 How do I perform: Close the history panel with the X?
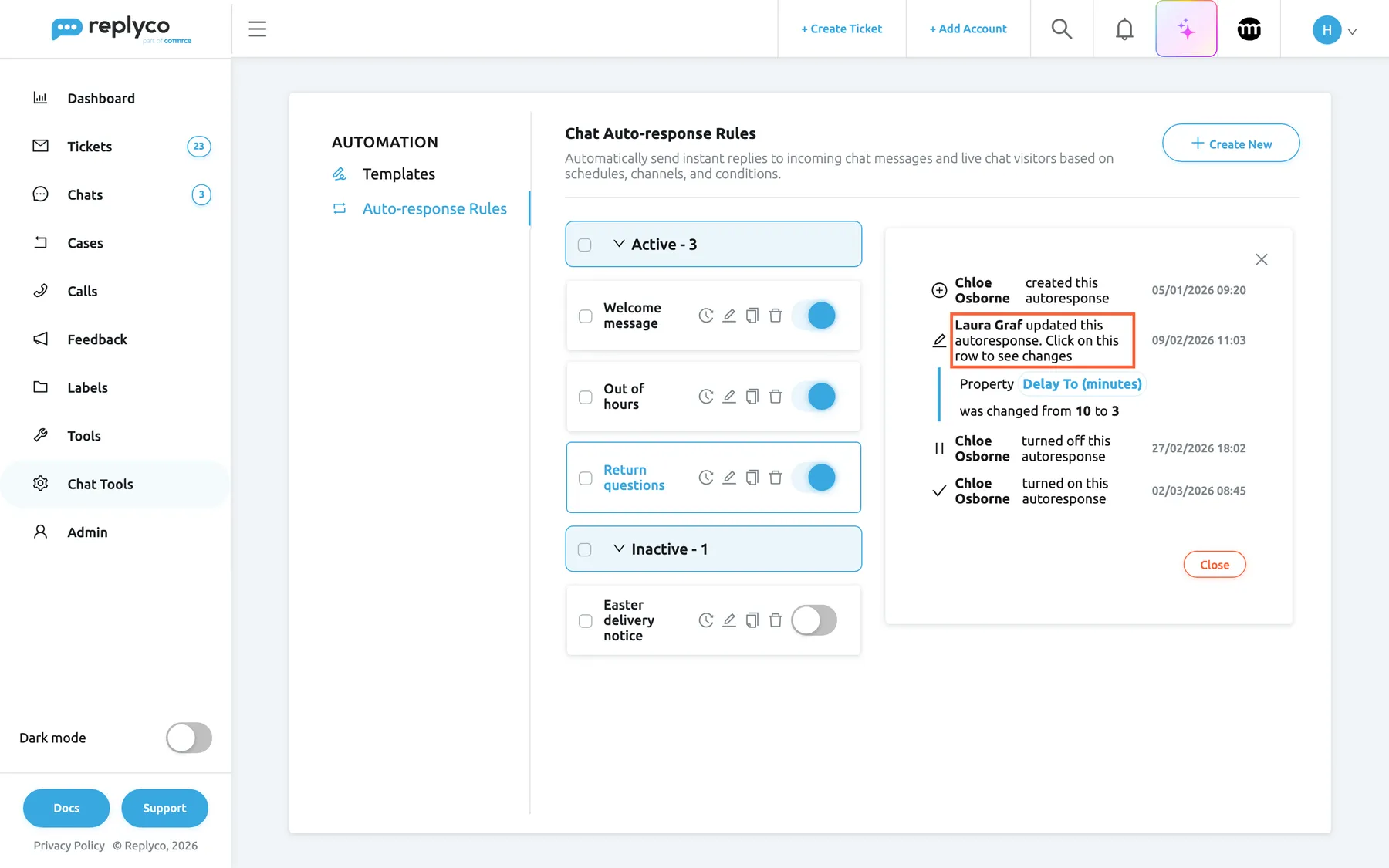coord(1262,259)
